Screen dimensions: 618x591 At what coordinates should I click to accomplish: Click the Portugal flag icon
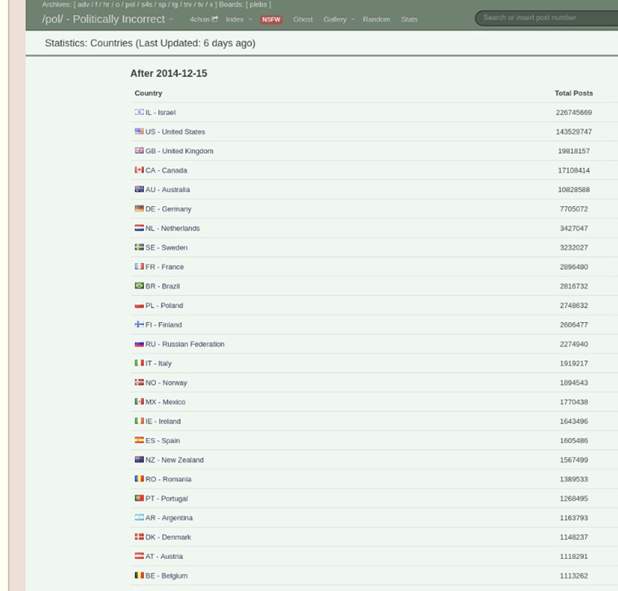pos(139,498)
